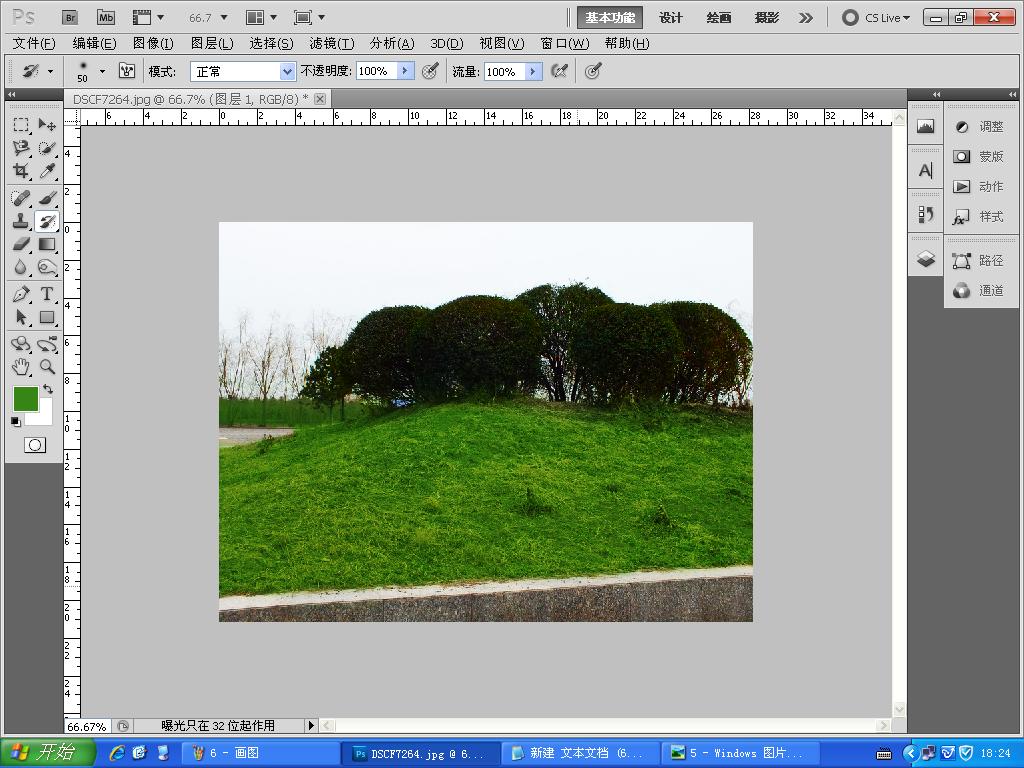Viewport: 1024px width, 768px height.
Task: Open the 流量 slider arrow
Action: (534, 71)
